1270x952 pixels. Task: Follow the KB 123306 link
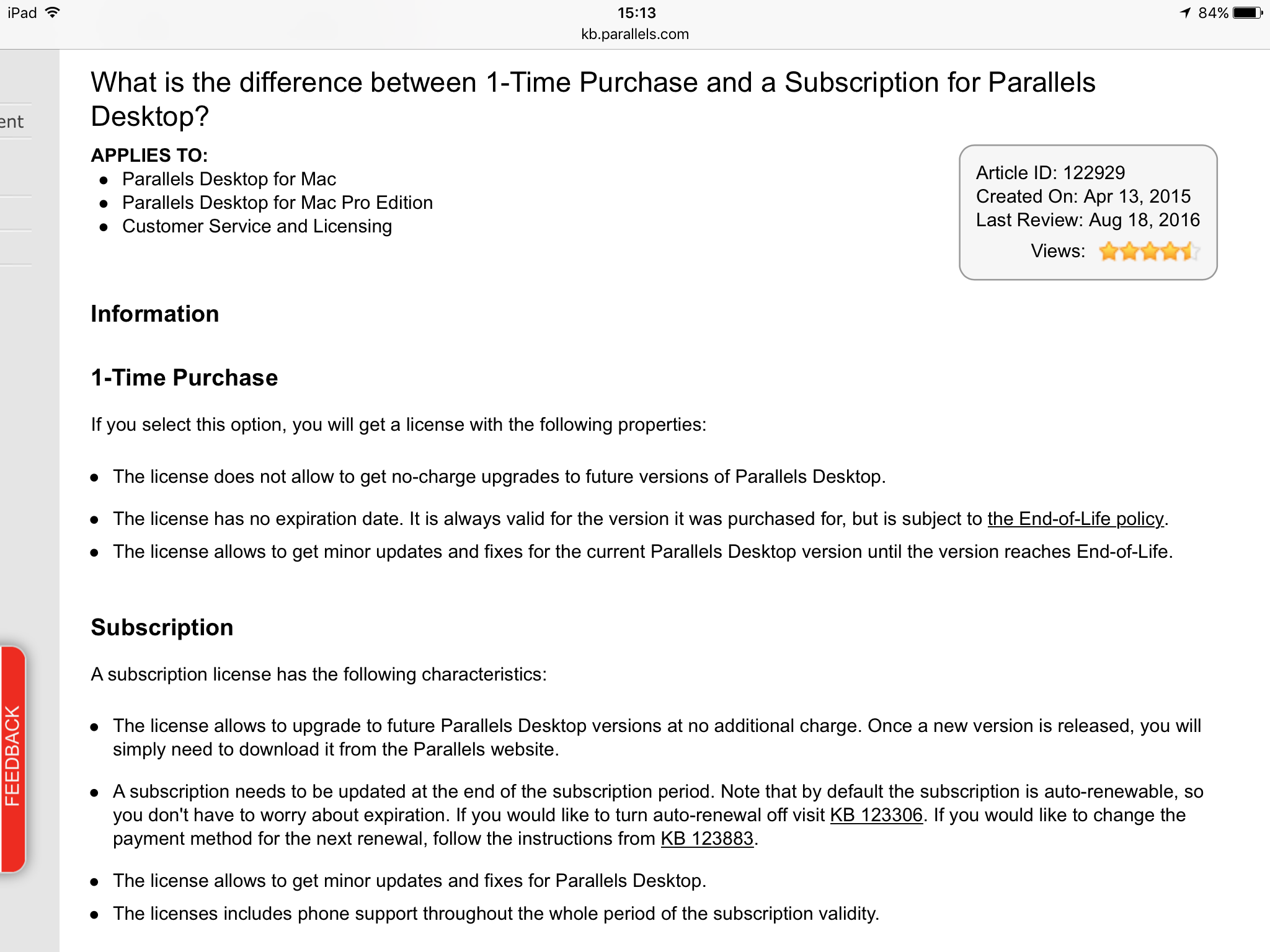point(876,815)
